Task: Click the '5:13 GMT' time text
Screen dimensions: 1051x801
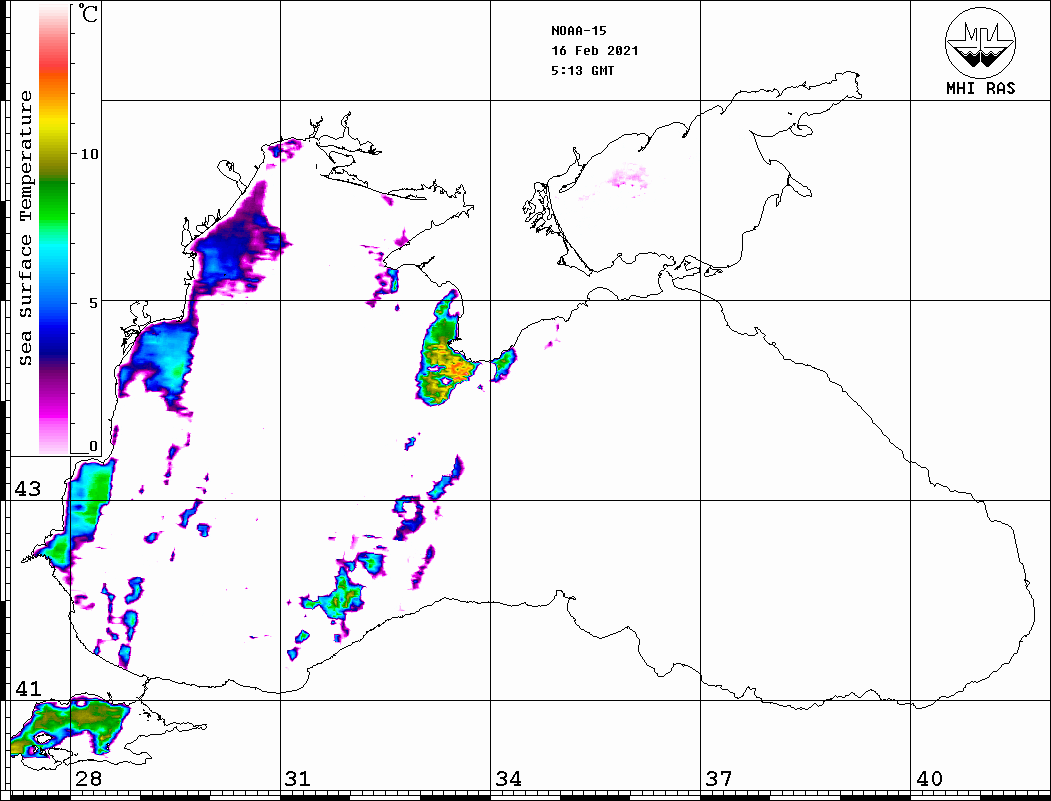Action: [x=582, y=71]
